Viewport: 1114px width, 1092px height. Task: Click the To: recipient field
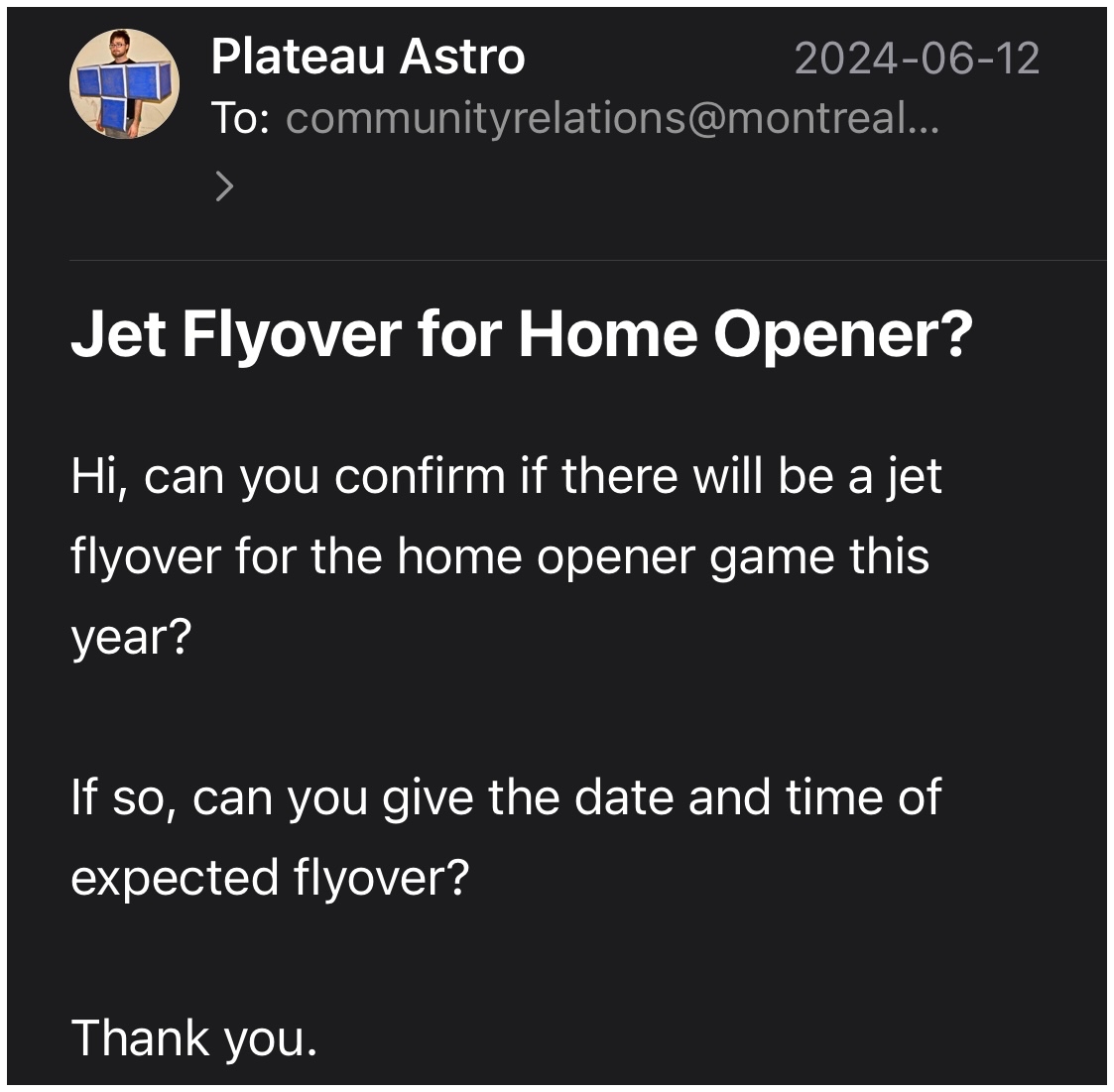pyautogui.click(x=595, y=121)
